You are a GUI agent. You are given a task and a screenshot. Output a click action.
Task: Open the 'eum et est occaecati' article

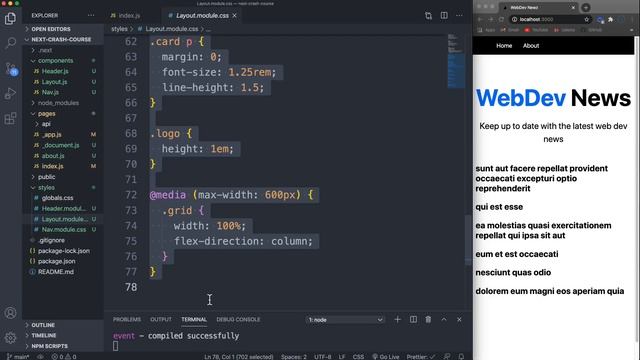click(x=517, y=254)
